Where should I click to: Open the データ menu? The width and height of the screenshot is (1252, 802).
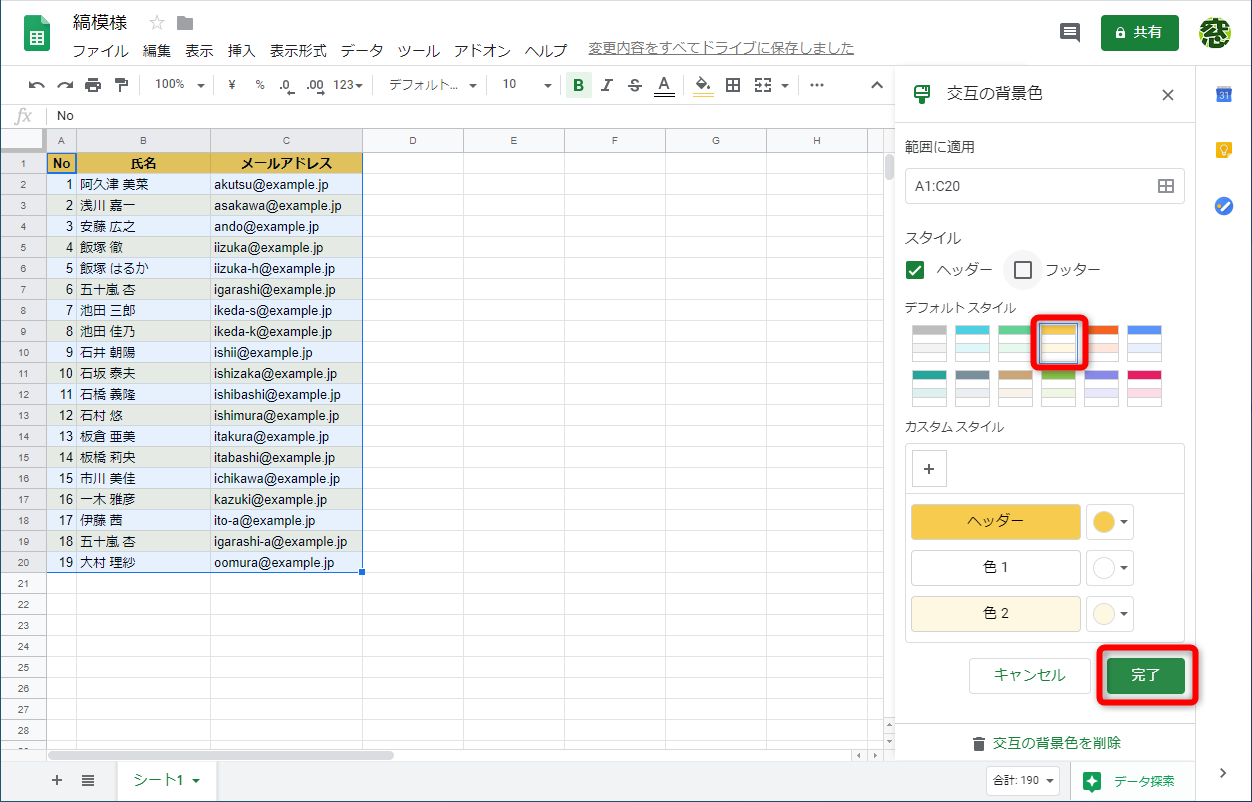point(362,50)
